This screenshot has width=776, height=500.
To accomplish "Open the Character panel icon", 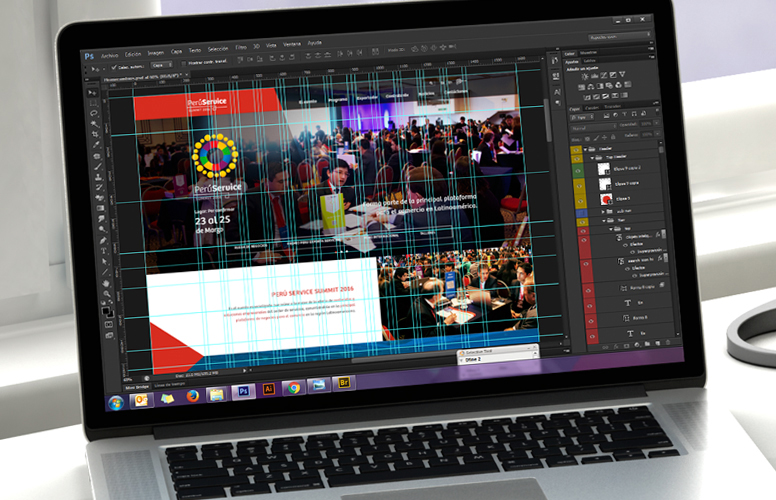I will click(557, 92).
